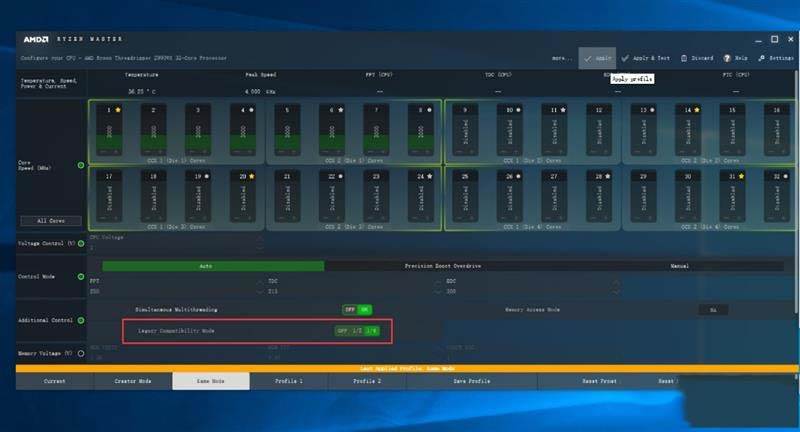Switch to the Creator Mode tab

[x=132, y=382]
